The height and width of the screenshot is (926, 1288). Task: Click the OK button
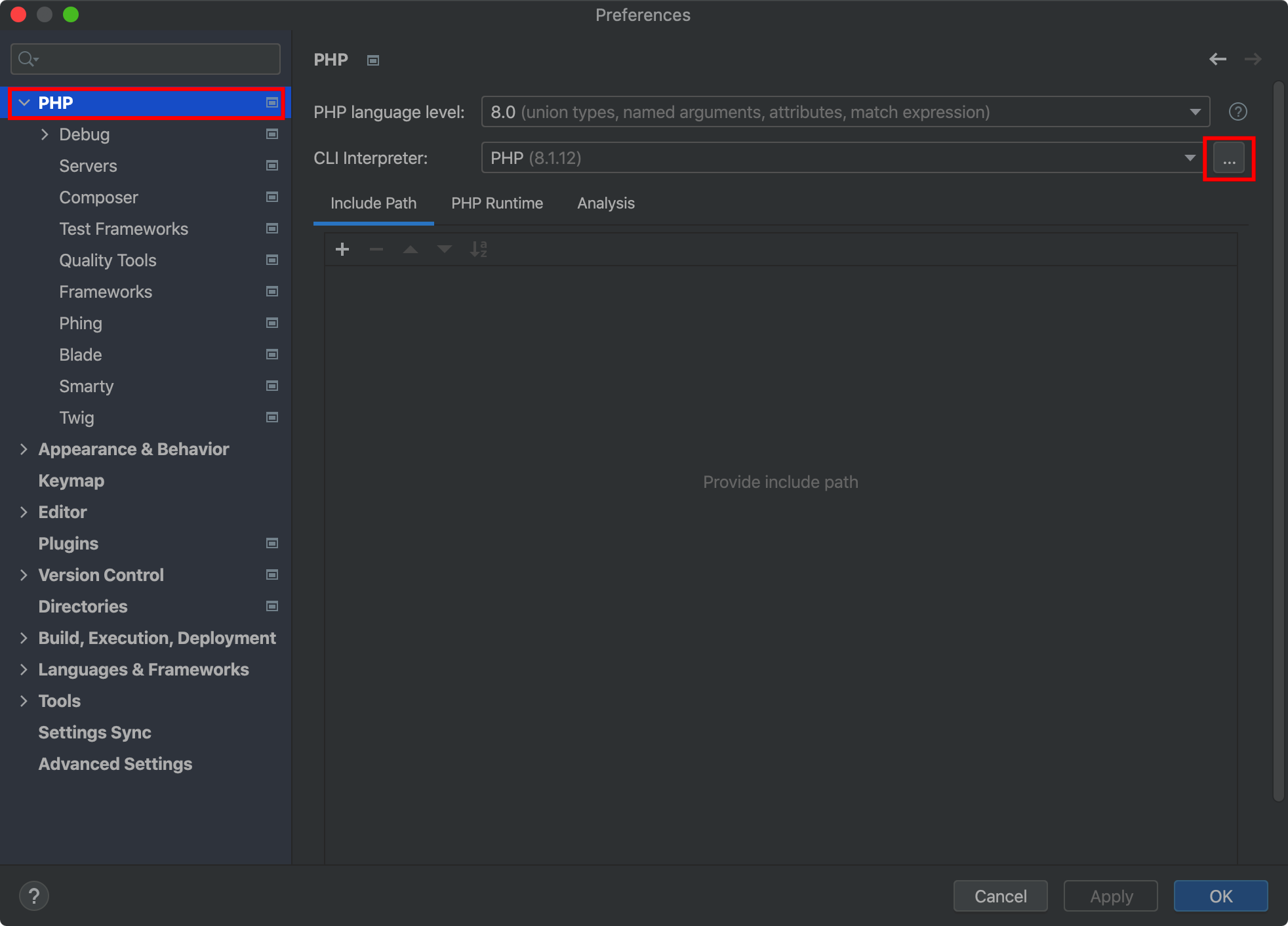click(x=1220, y=896)
